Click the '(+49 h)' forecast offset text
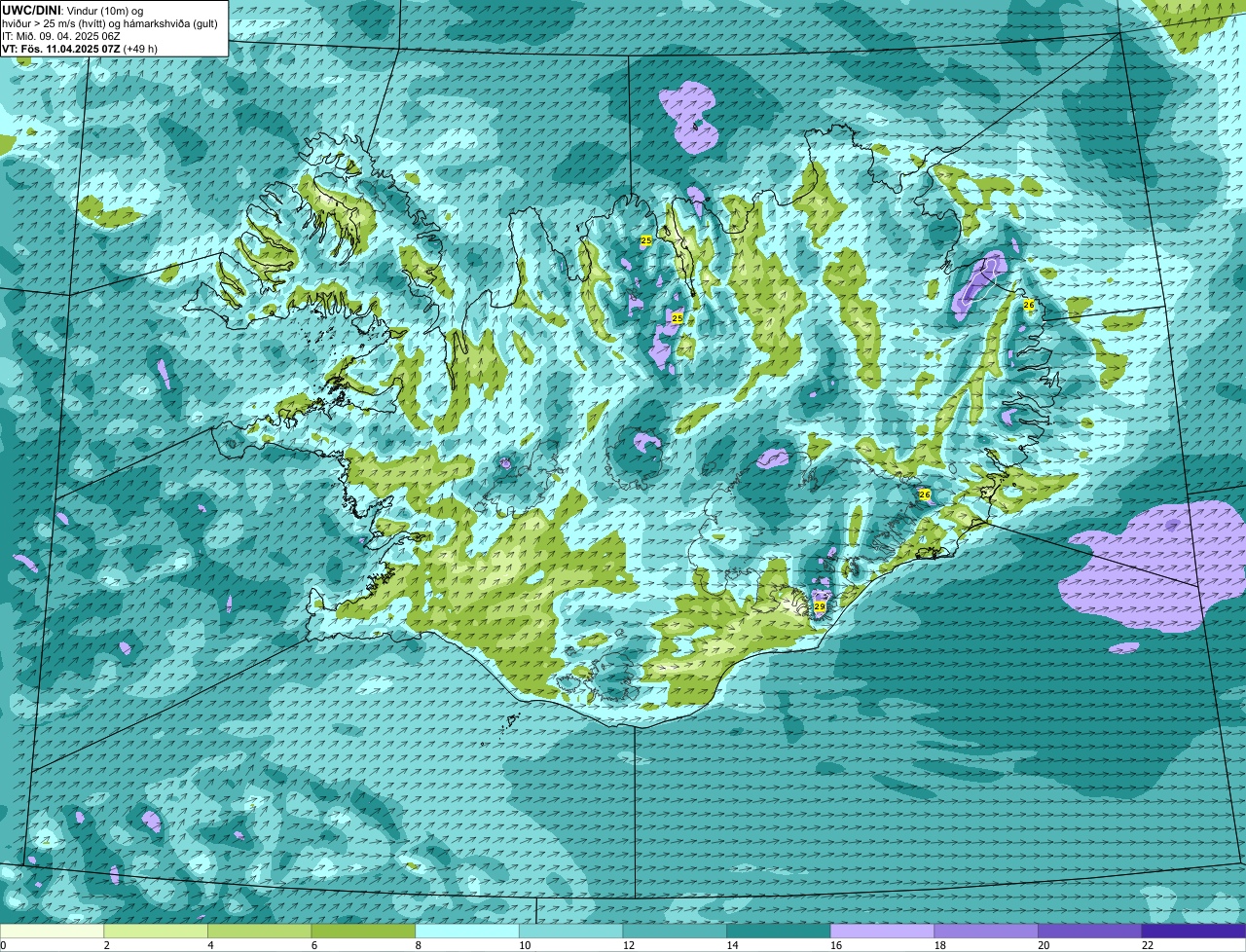The height and width of the screenshot is (952, 1246). (141, 49)
